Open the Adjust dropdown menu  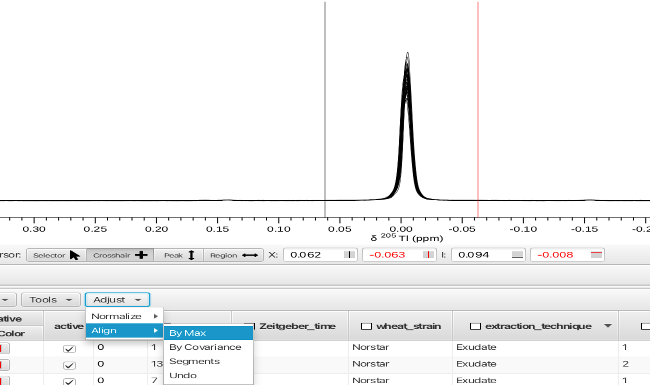point(117,299)
